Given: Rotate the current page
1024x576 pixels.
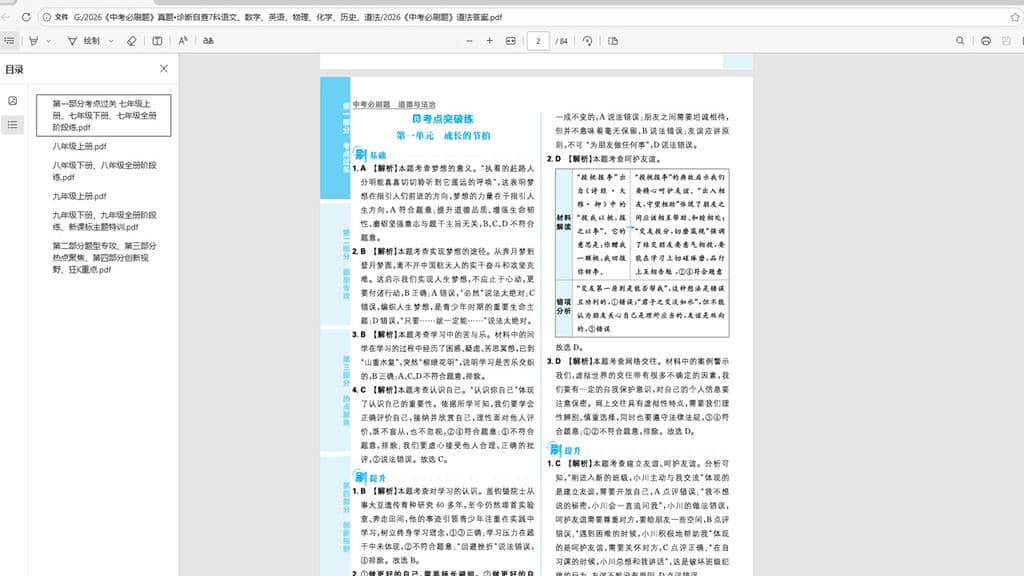Looking at the screenshot, I should [x=588, y=42].
